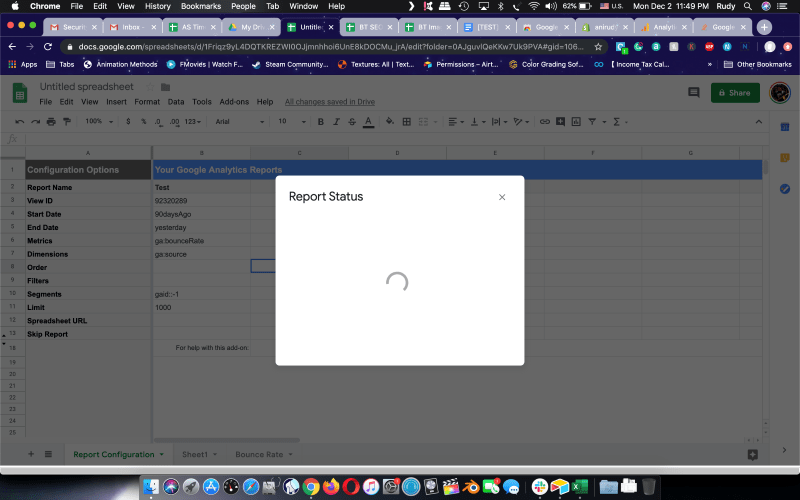Click the Untitled spreadsheet title field
Screen dimensions: 800x500
[x=87, y=87]
